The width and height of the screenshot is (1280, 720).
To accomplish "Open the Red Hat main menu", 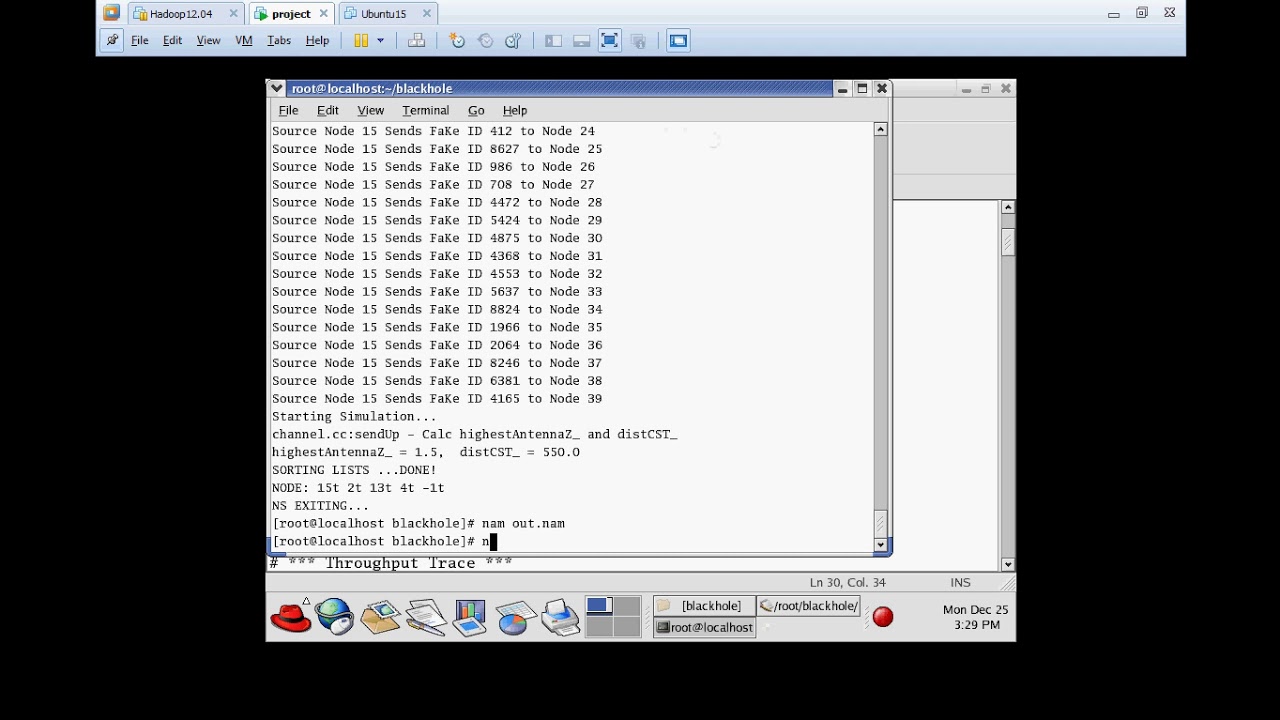I will pyautogui.click(x=291, y=616).
